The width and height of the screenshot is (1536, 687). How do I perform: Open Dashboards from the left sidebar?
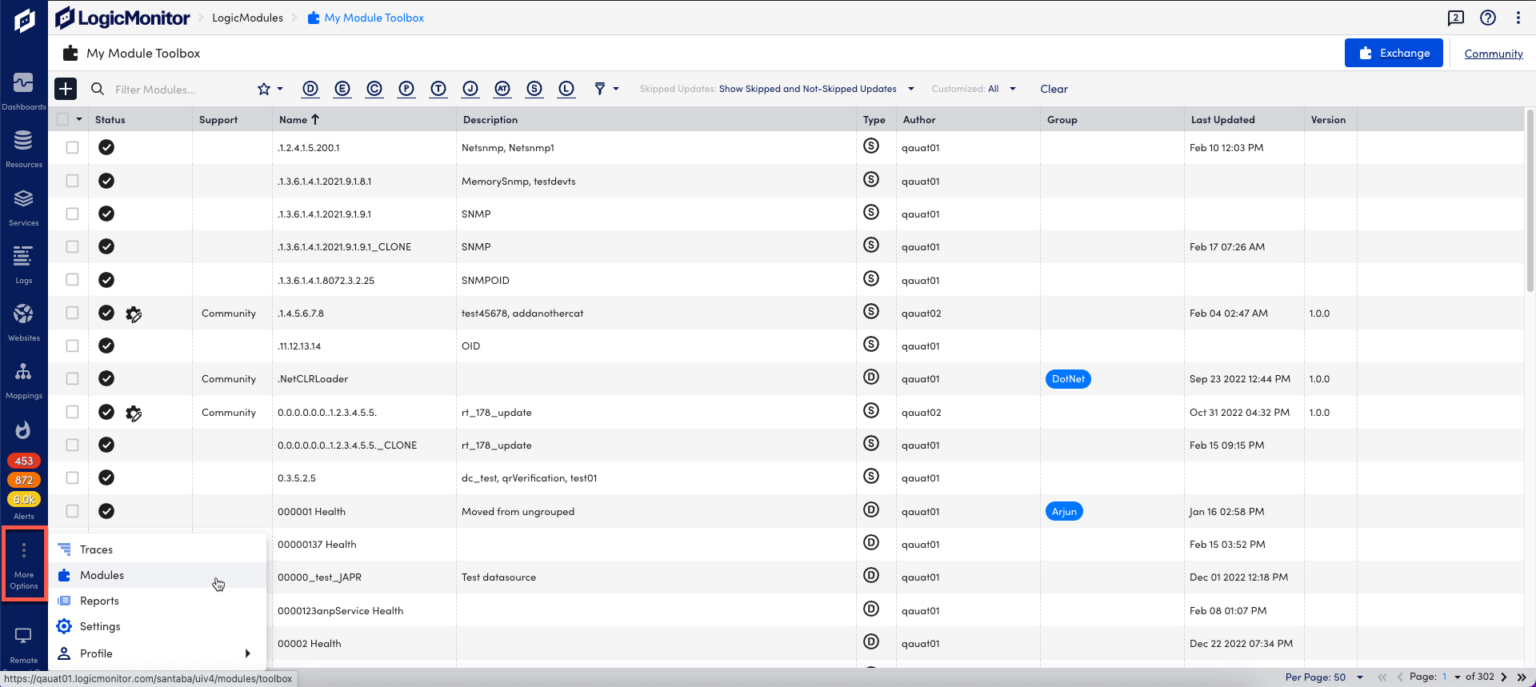click(23, 88)
